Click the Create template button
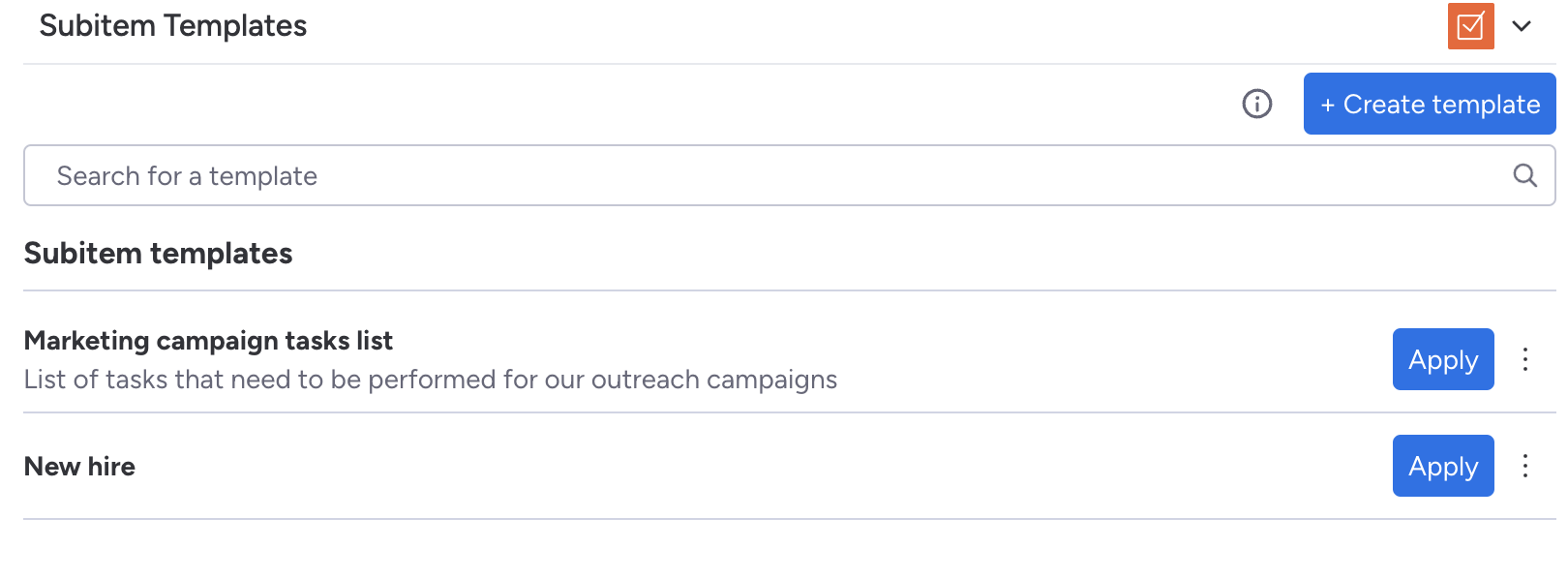The height and width of the screenshot is (579, 1568). click(1430, 104)
